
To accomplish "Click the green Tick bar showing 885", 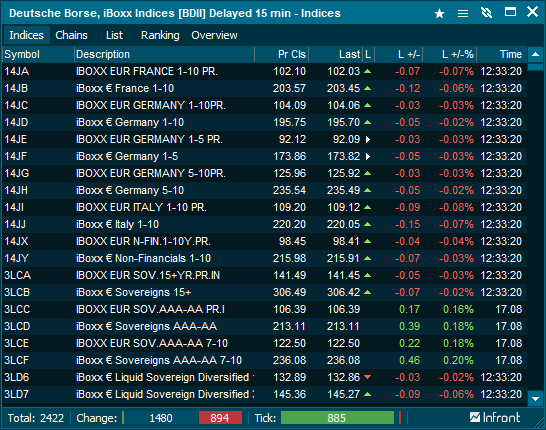I will pos(337,417).
